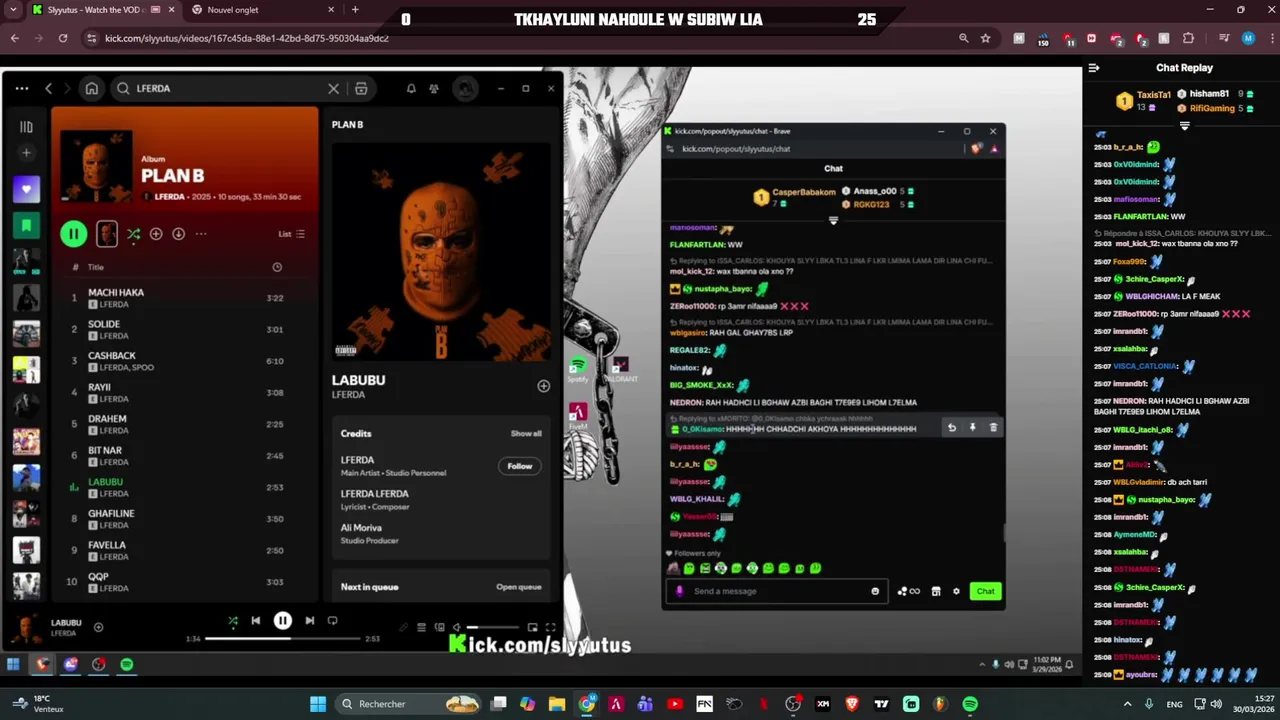Adjust the Spotify volume slider

pos(494,627)
